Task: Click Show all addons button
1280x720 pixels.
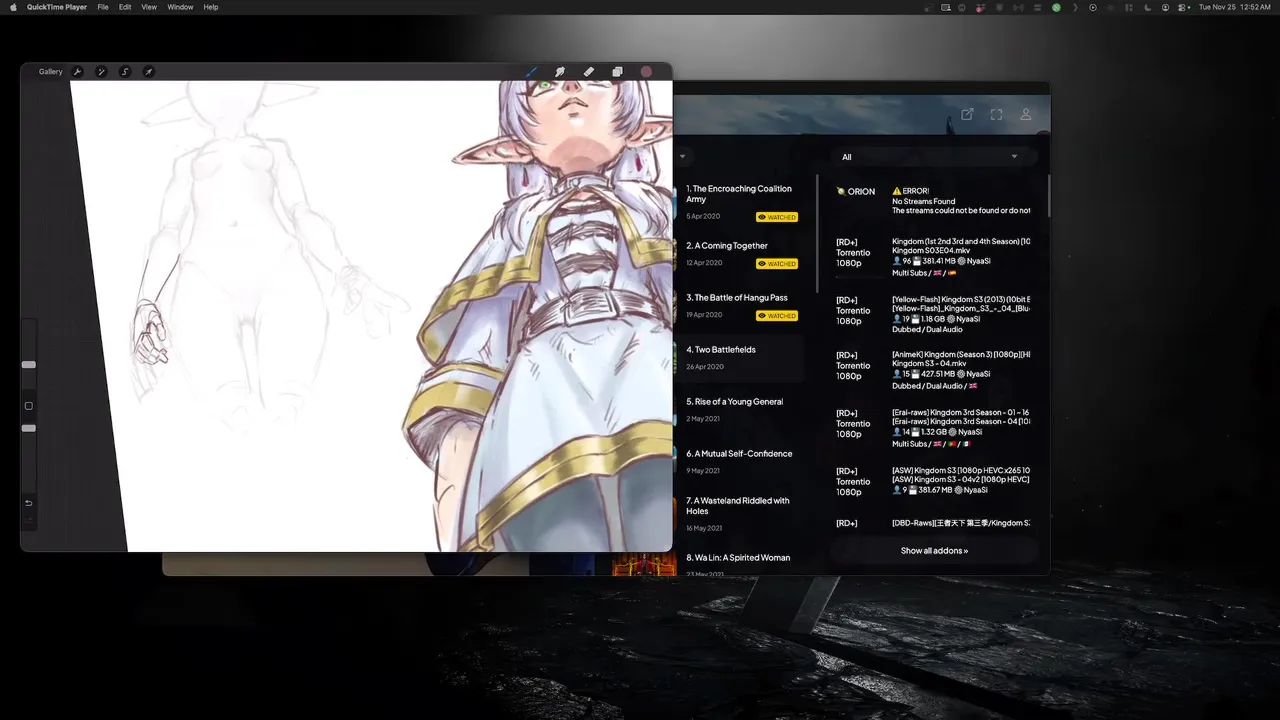Action: click(934, 551)
